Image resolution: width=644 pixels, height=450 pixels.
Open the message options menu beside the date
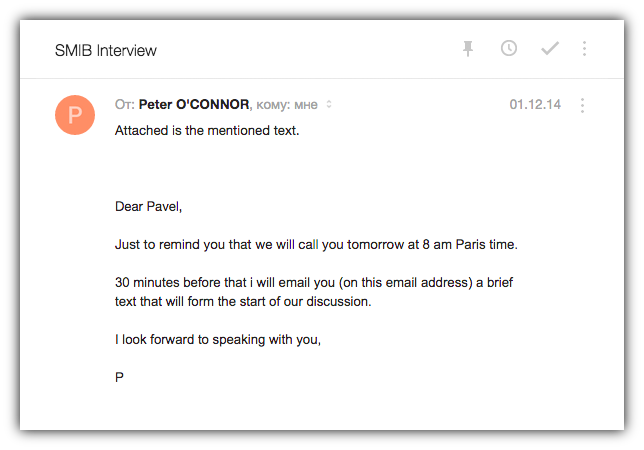(x=583, y=105)
